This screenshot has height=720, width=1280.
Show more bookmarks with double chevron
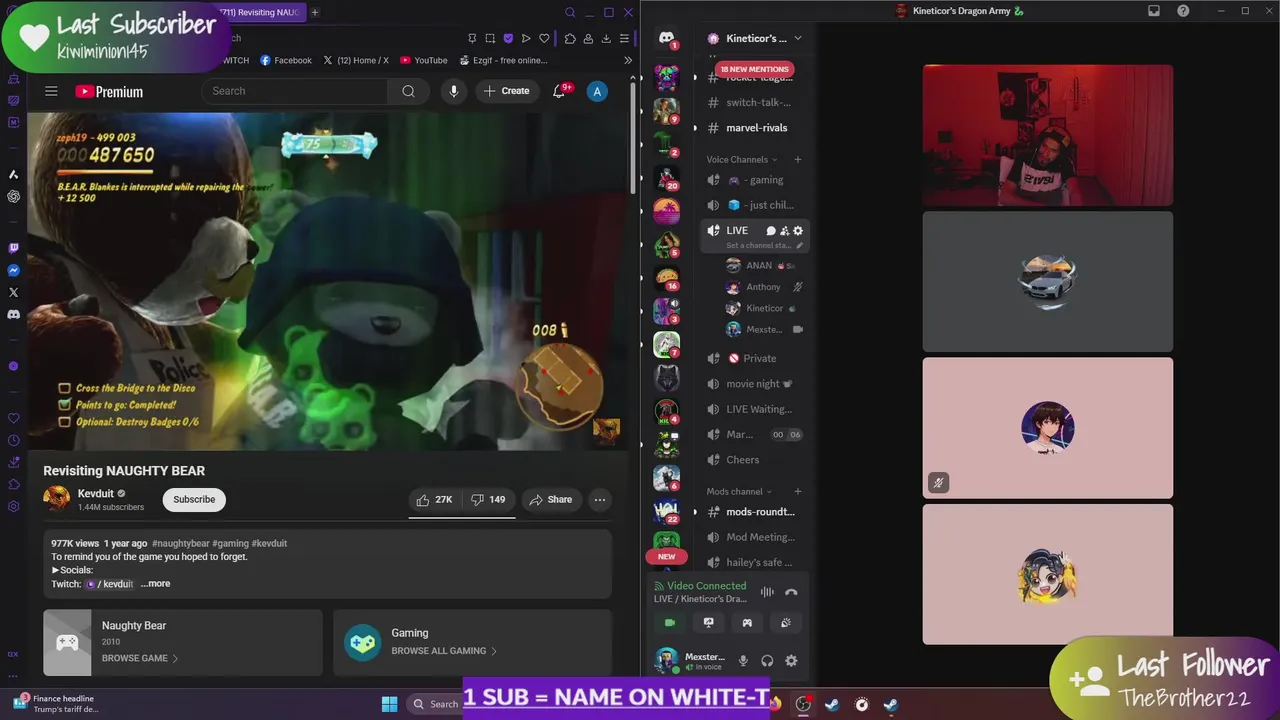[x=628, y=60]
